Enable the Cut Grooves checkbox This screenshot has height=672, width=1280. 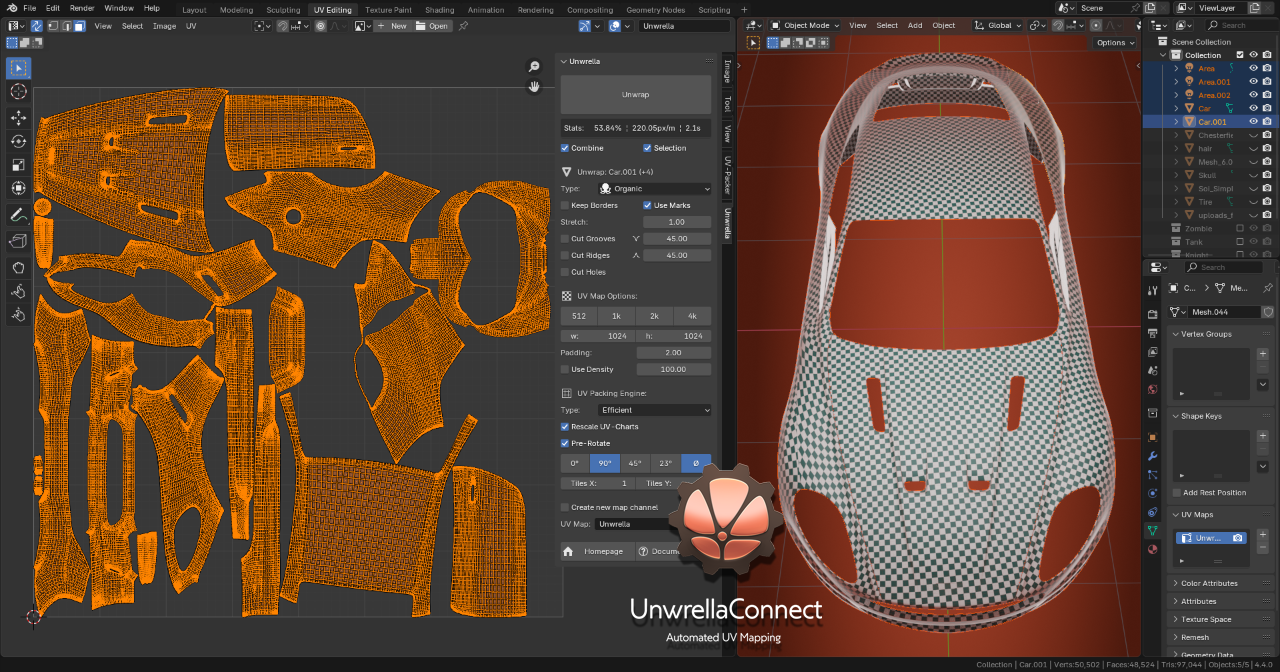(x=565, y=239)
